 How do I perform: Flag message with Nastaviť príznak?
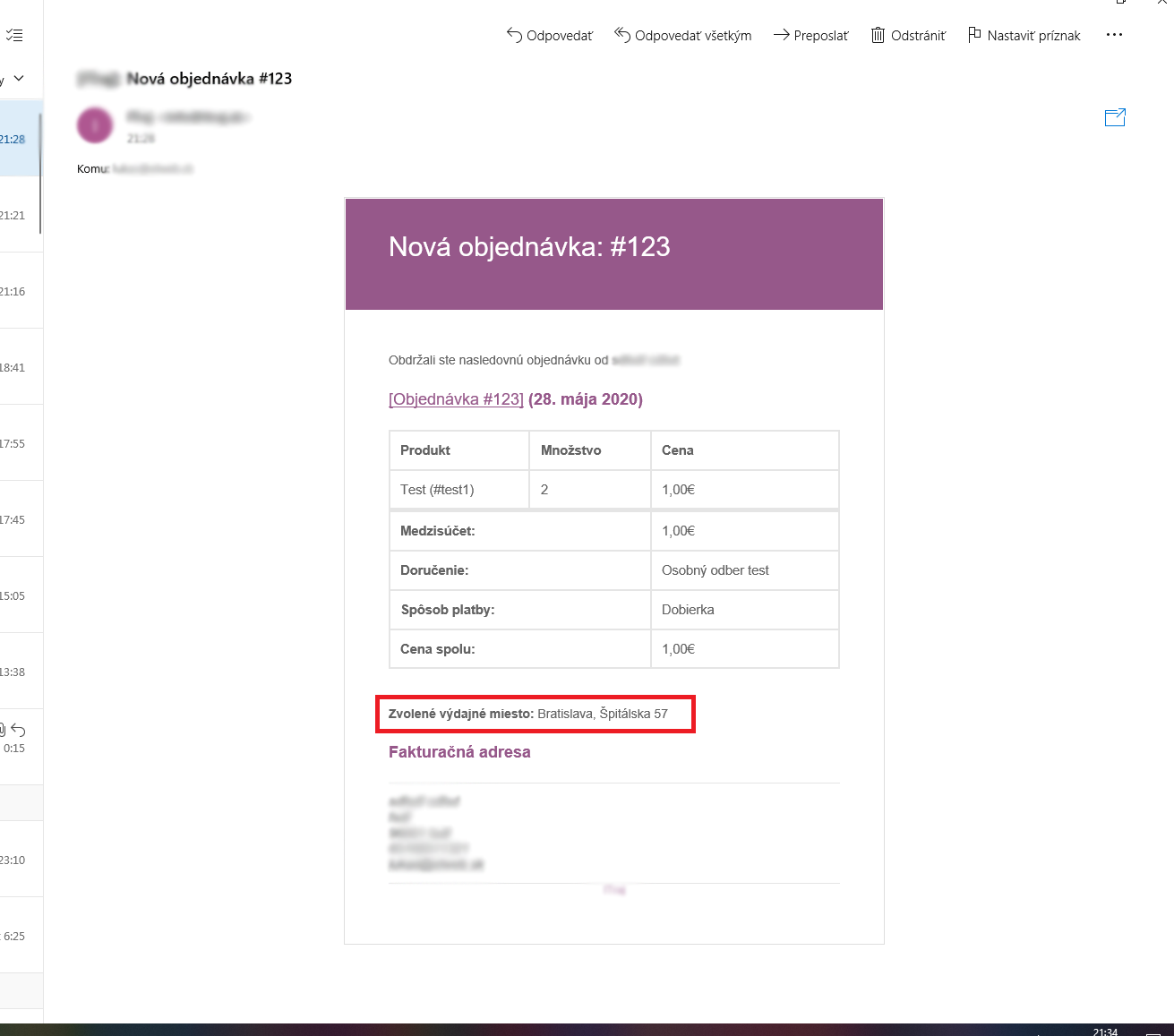point(1024,36)
